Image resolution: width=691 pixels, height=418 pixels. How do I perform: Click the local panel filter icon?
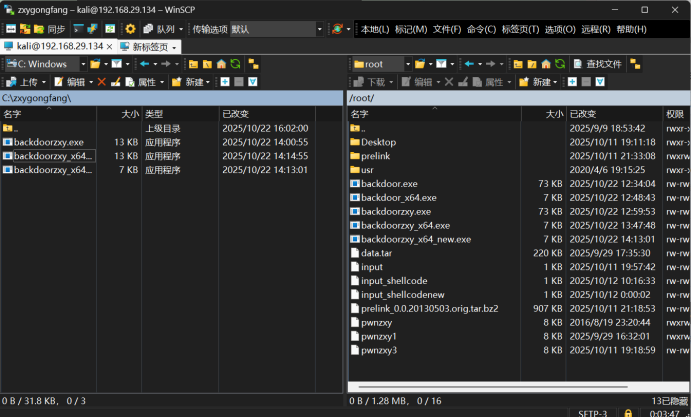click(x=116, y=64)
